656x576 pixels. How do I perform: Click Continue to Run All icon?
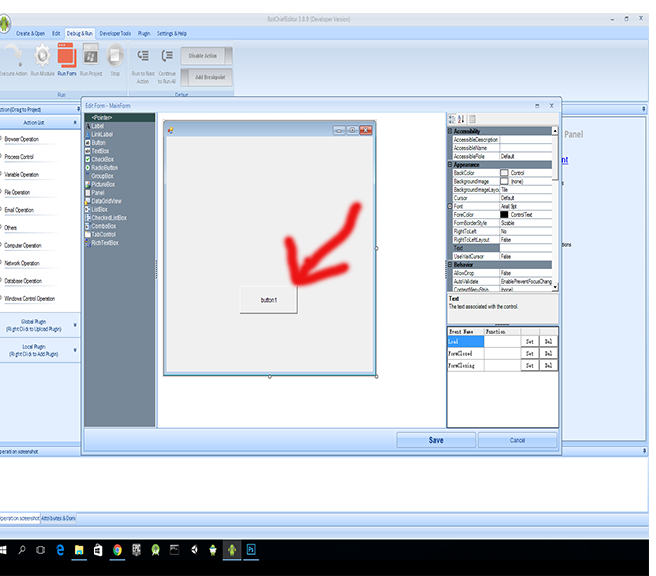[x=167, y=58]
